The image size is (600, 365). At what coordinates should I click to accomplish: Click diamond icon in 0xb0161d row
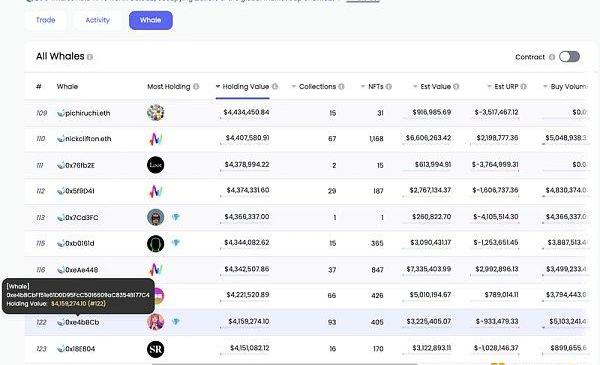(x=176, y=243)
